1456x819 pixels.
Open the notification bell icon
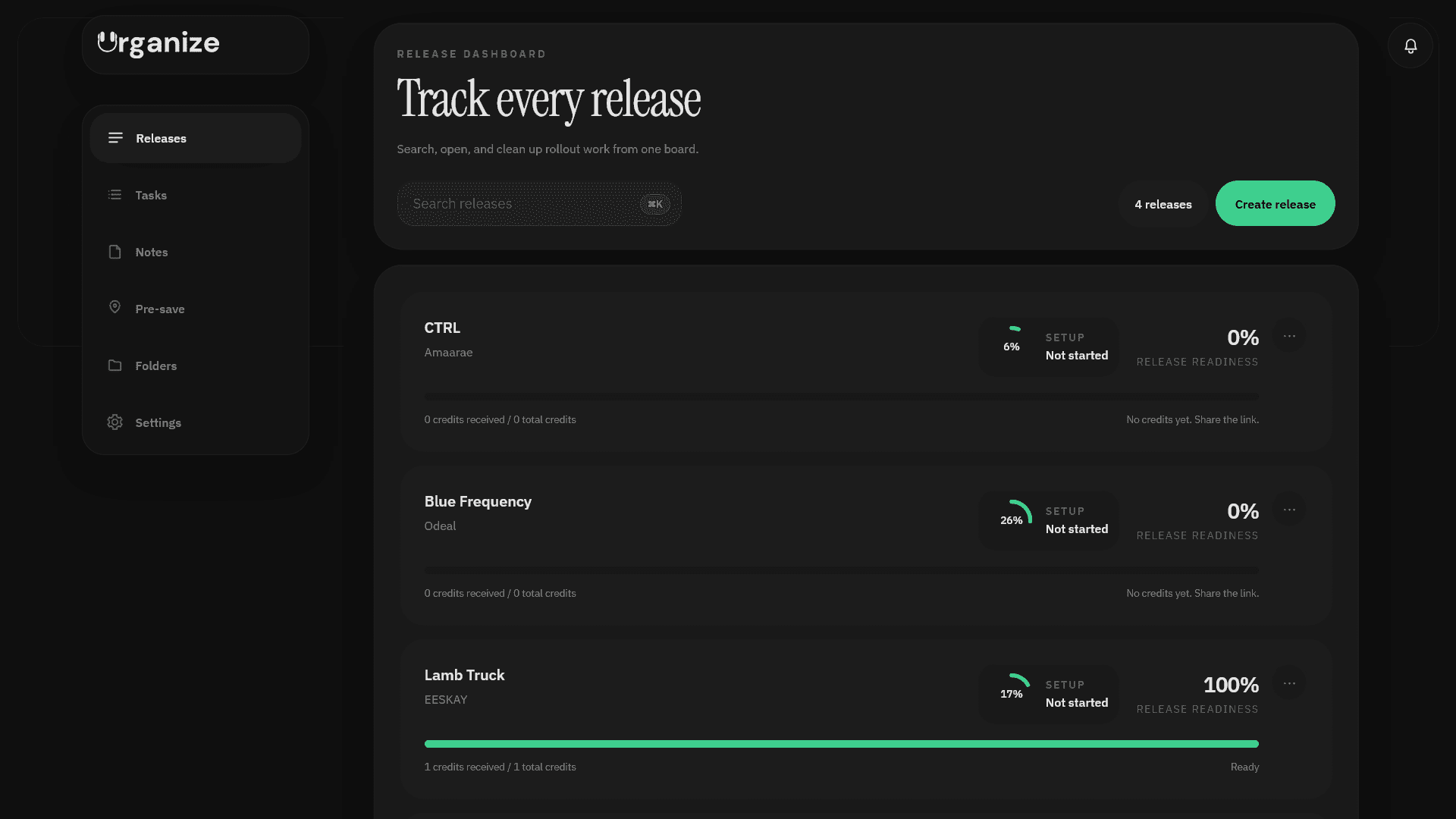point(1410,45)
